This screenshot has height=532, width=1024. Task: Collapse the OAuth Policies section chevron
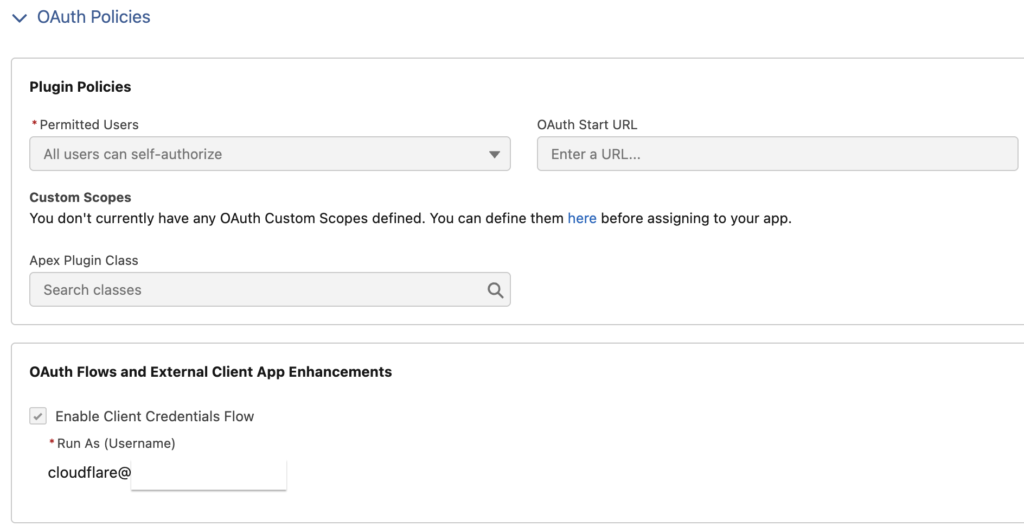tap(20, 18)
